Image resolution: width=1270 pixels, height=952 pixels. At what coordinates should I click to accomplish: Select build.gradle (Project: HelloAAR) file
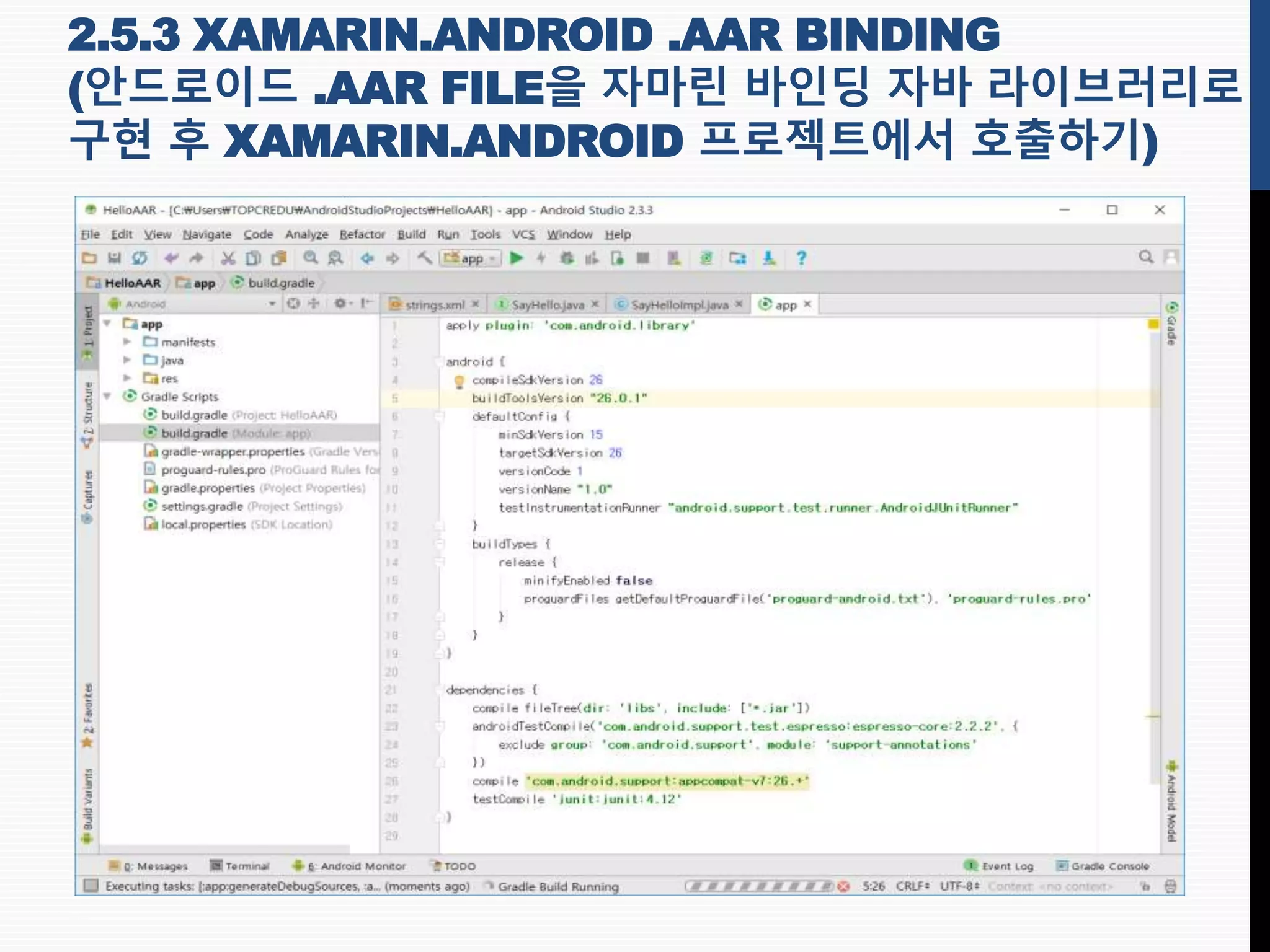pyautogui.click(x=241, y=415)
